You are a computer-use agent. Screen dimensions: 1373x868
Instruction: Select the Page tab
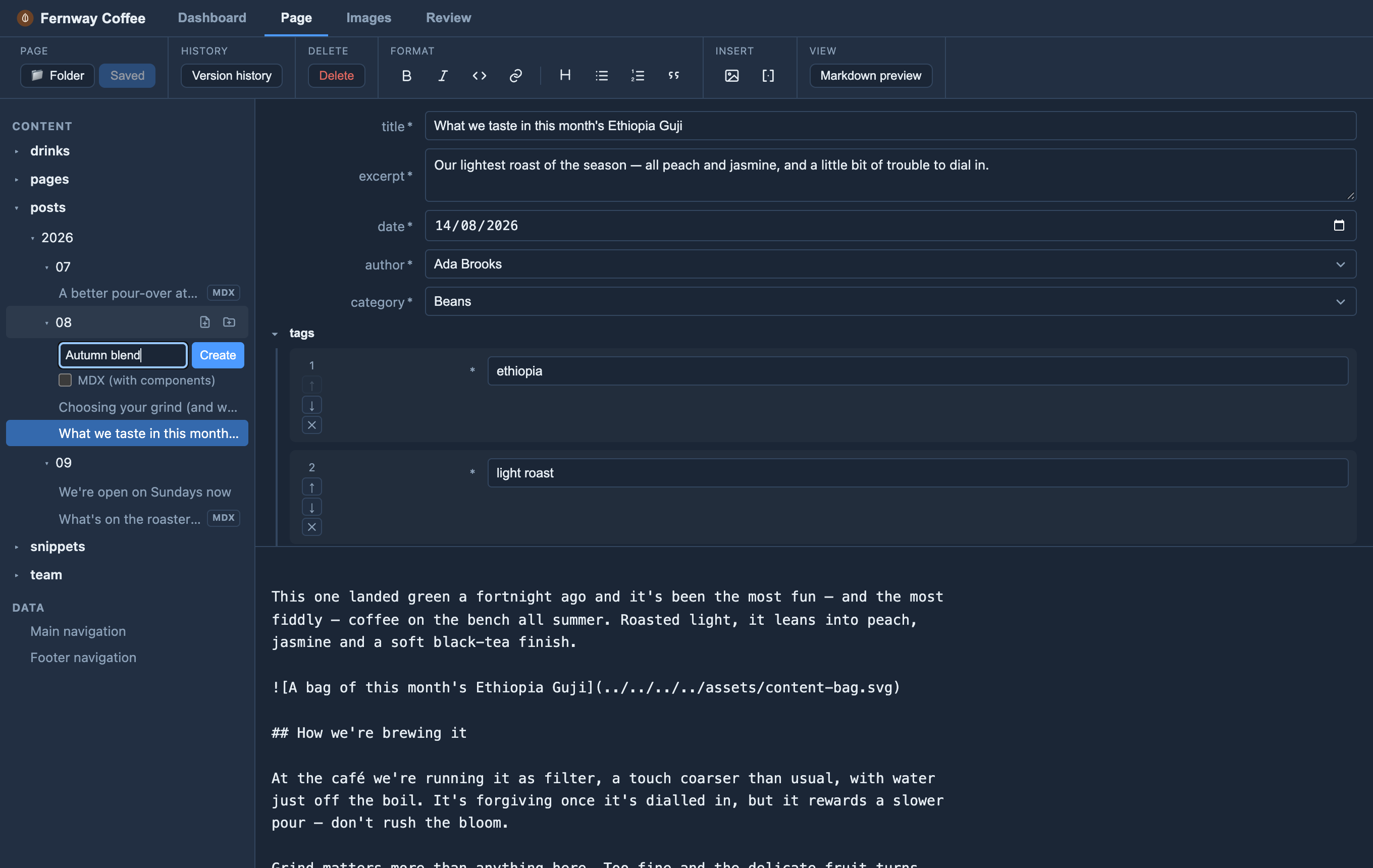point(296,18)
